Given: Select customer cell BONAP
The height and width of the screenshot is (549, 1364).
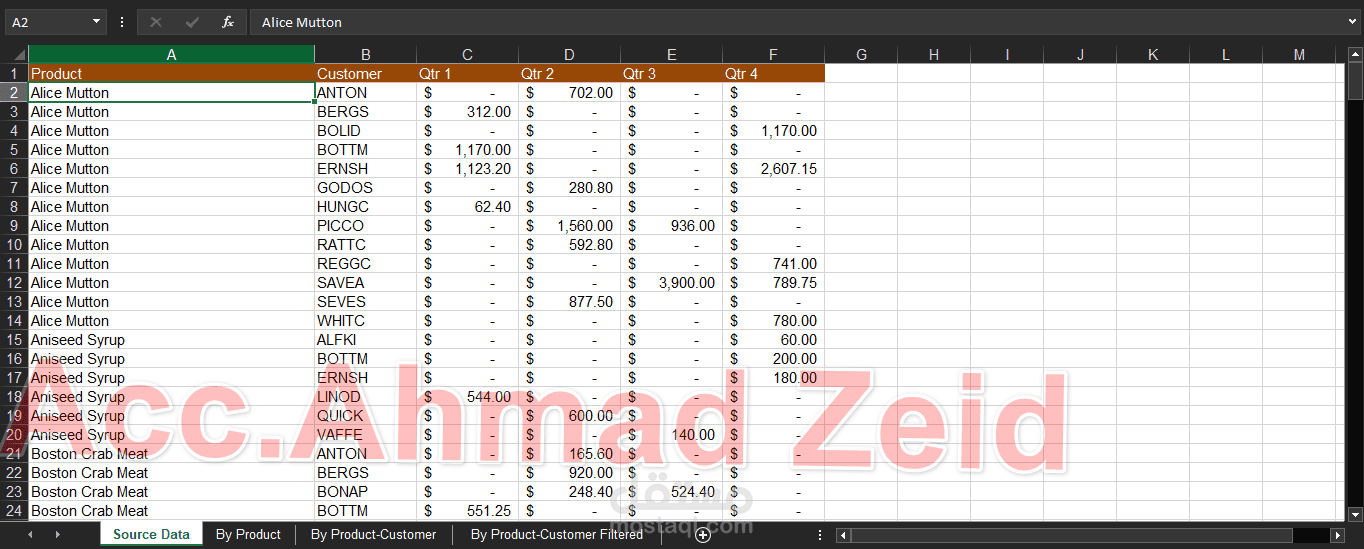Looking at the screenshot, I should point(366,492).
